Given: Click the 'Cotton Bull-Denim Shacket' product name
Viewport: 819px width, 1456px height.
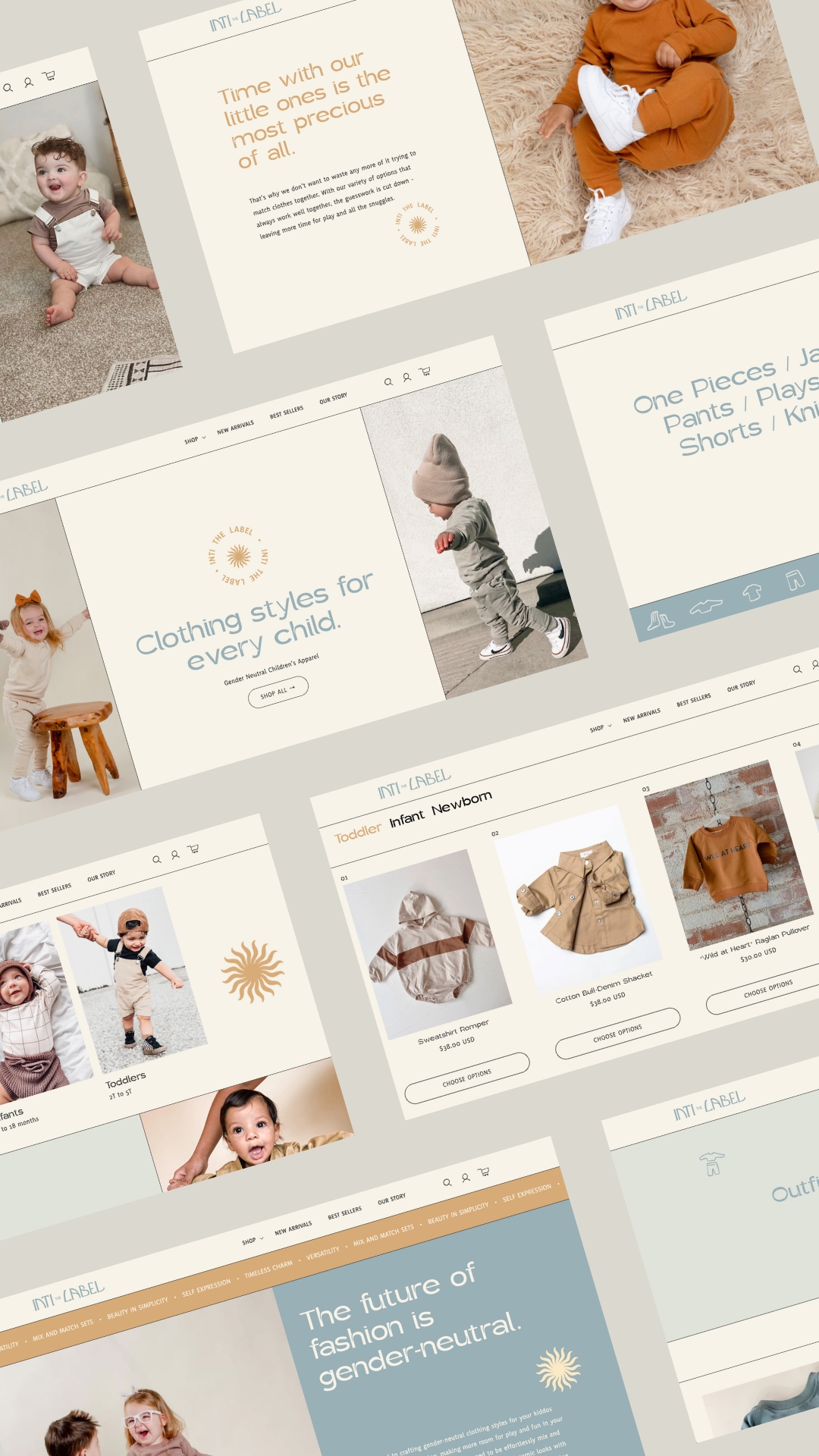Looking at the screenshot, I should (604, 987).
